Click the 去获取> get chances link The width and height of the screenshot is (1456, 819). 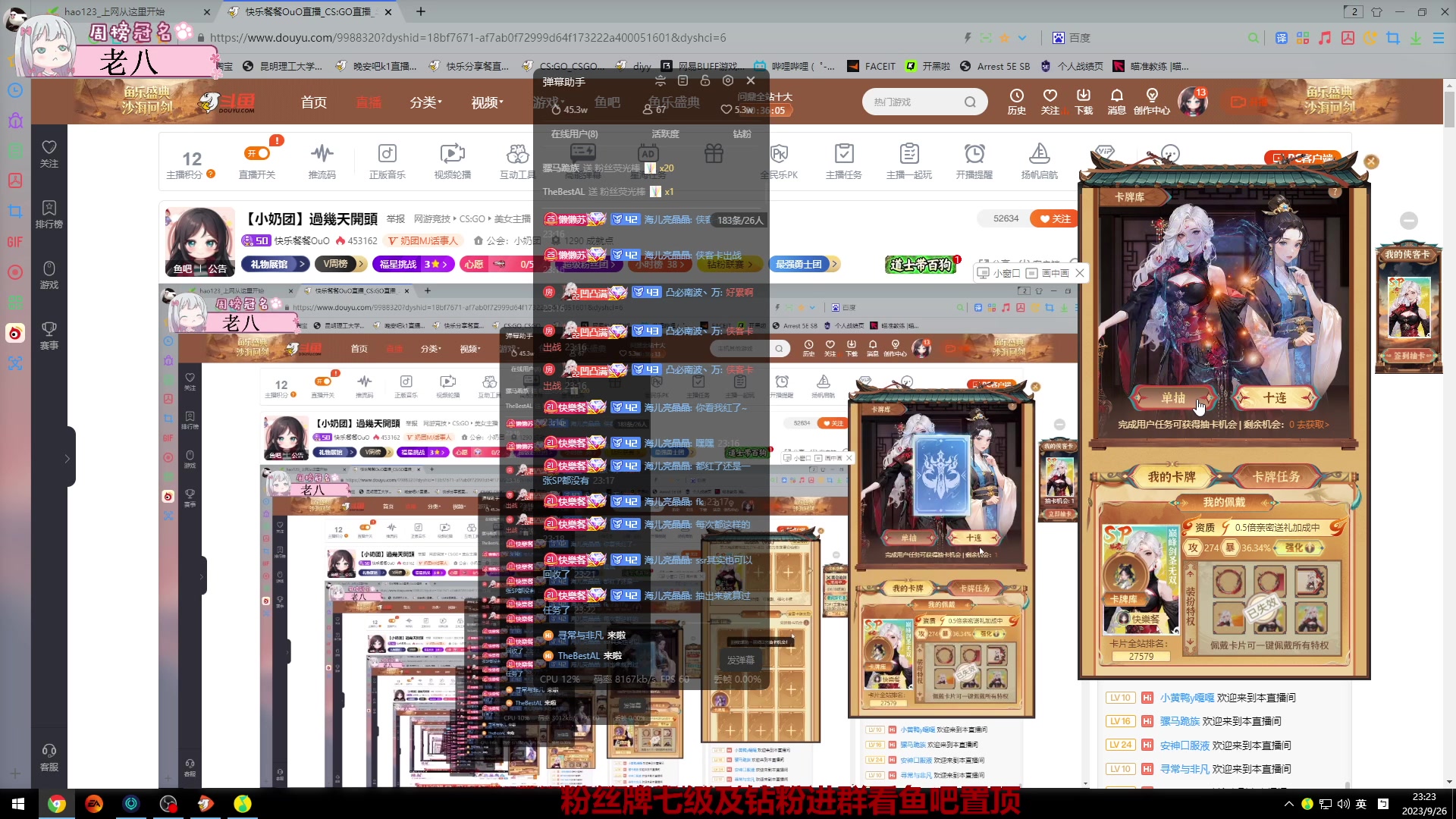1313,424
